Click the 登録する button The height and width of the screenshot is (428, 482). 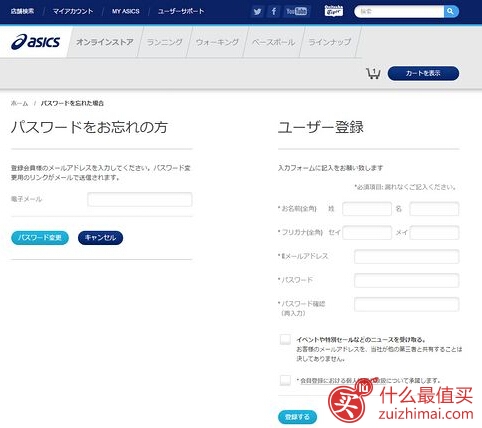[x=297, y=417]
